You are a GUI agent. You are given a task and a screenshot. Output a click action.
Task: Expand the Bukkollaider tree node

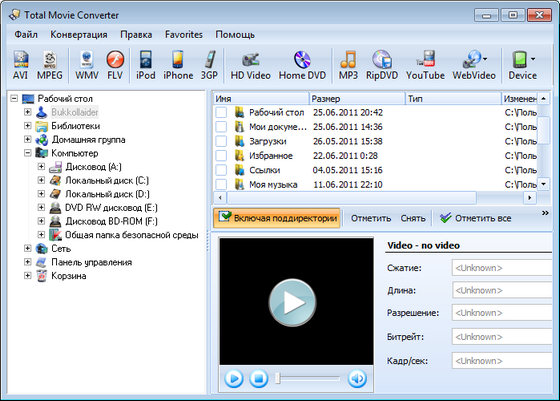28,112
